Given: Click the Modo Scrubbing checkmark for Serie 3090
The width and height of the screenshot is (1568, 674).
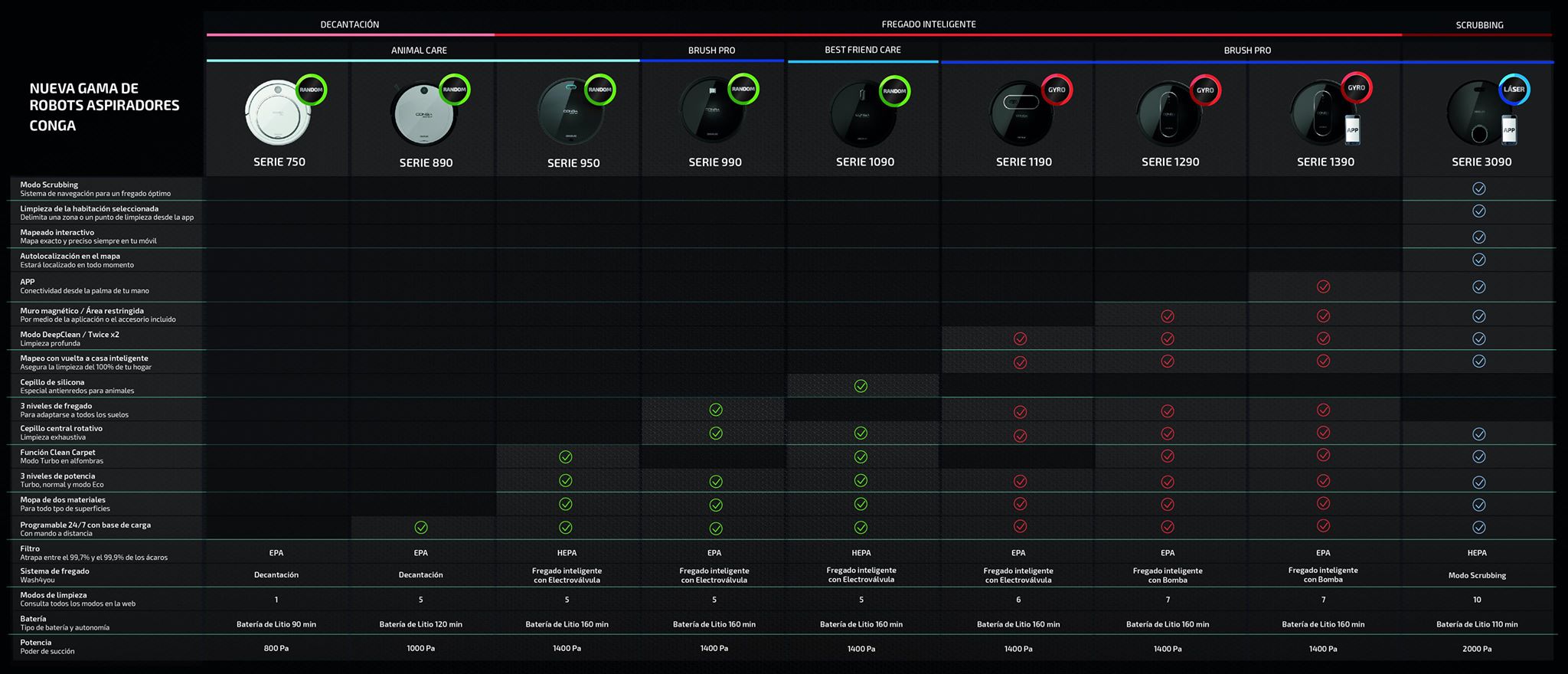Looking at the screenshot, I should pyautogui.click(x=1479, y=188).
